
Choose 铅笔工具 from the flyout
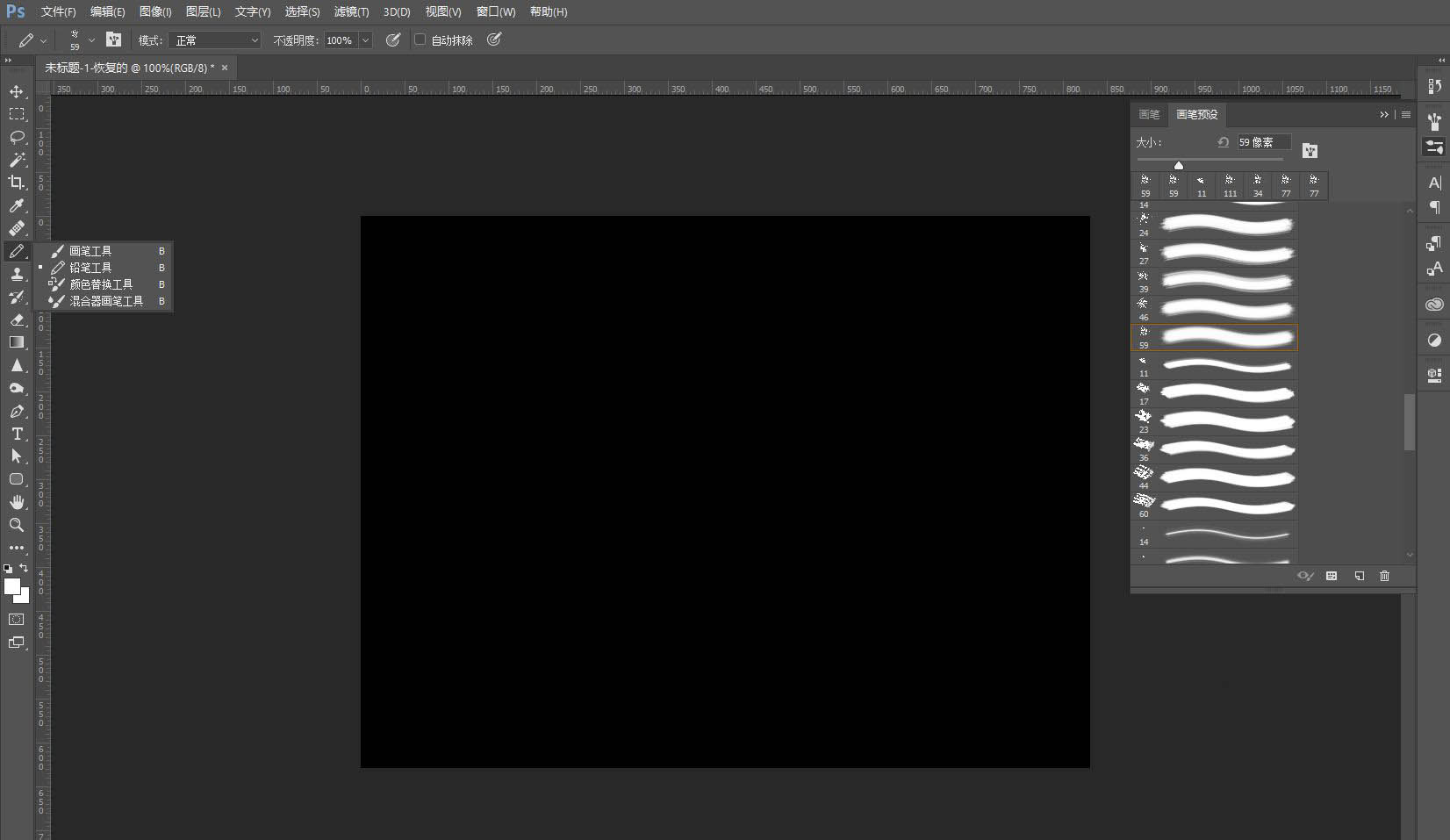coord(90,268)
